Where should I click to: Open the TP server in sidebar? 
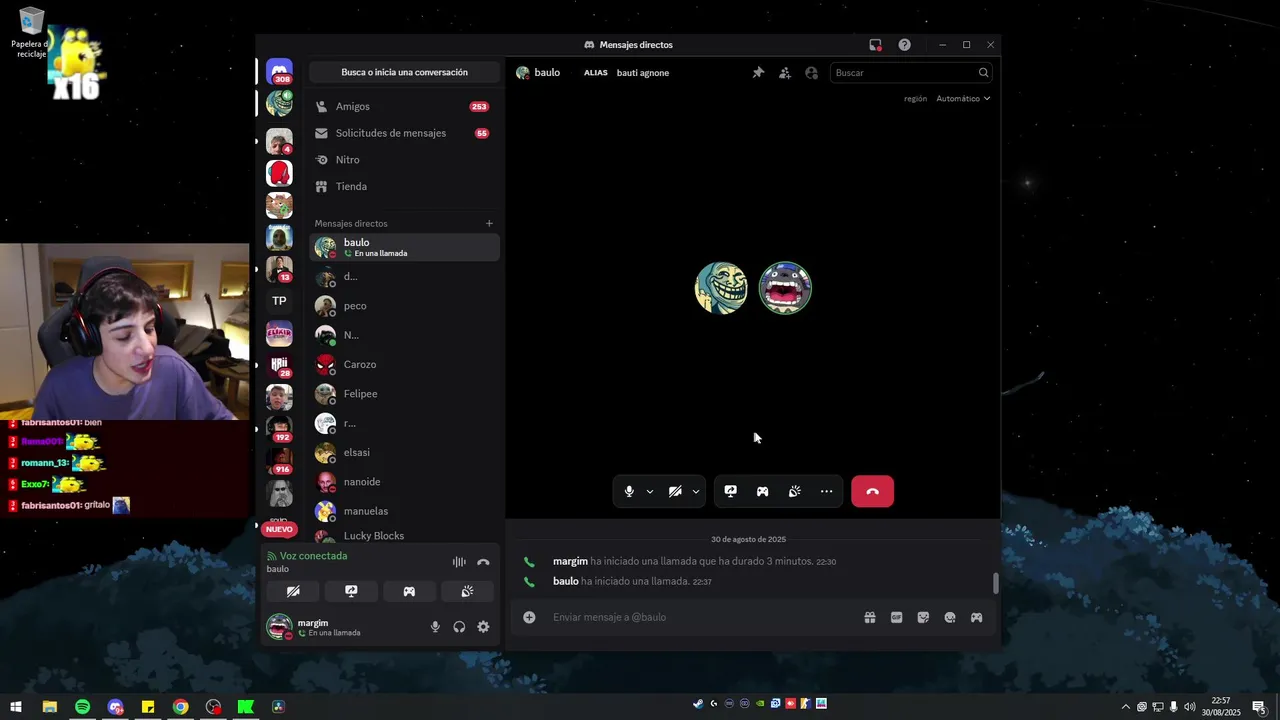click(x=279, y=301)
